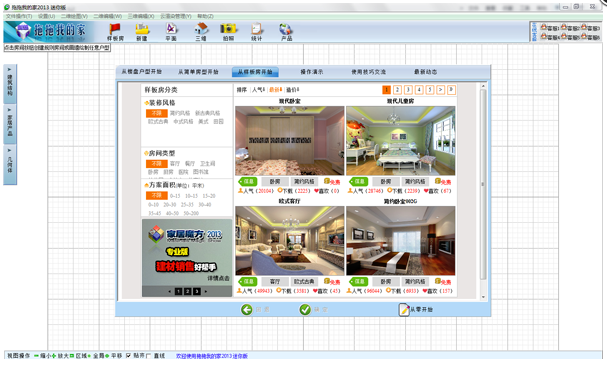607x368 pixels.
Task: Collapse the 方案面积 category header
Action: 174,185
